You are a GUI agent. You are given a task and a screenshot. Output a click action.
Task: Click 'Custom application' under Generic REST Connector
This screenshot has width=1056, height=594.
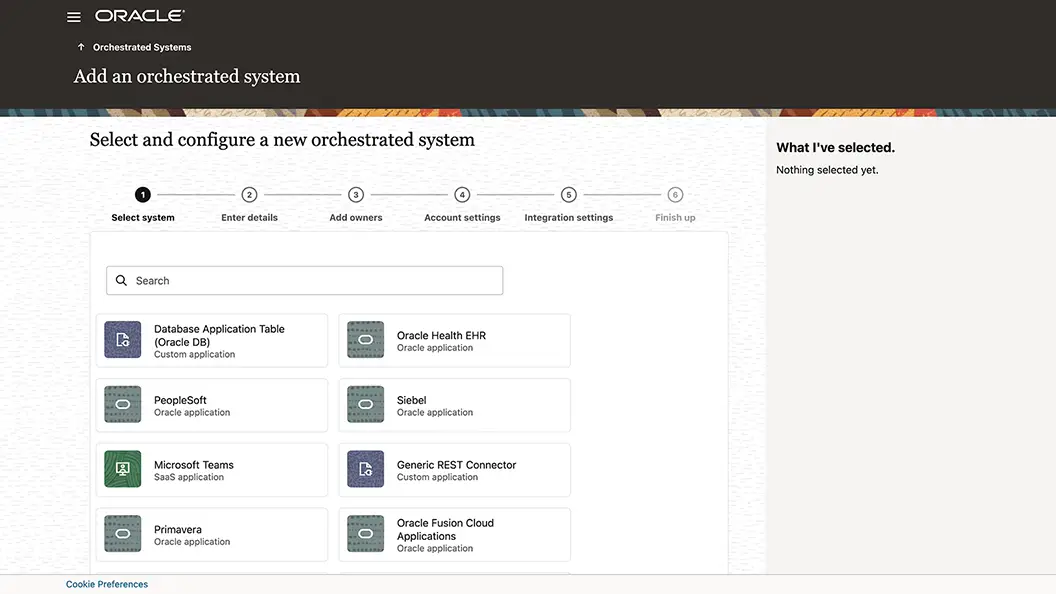point(437,477)
